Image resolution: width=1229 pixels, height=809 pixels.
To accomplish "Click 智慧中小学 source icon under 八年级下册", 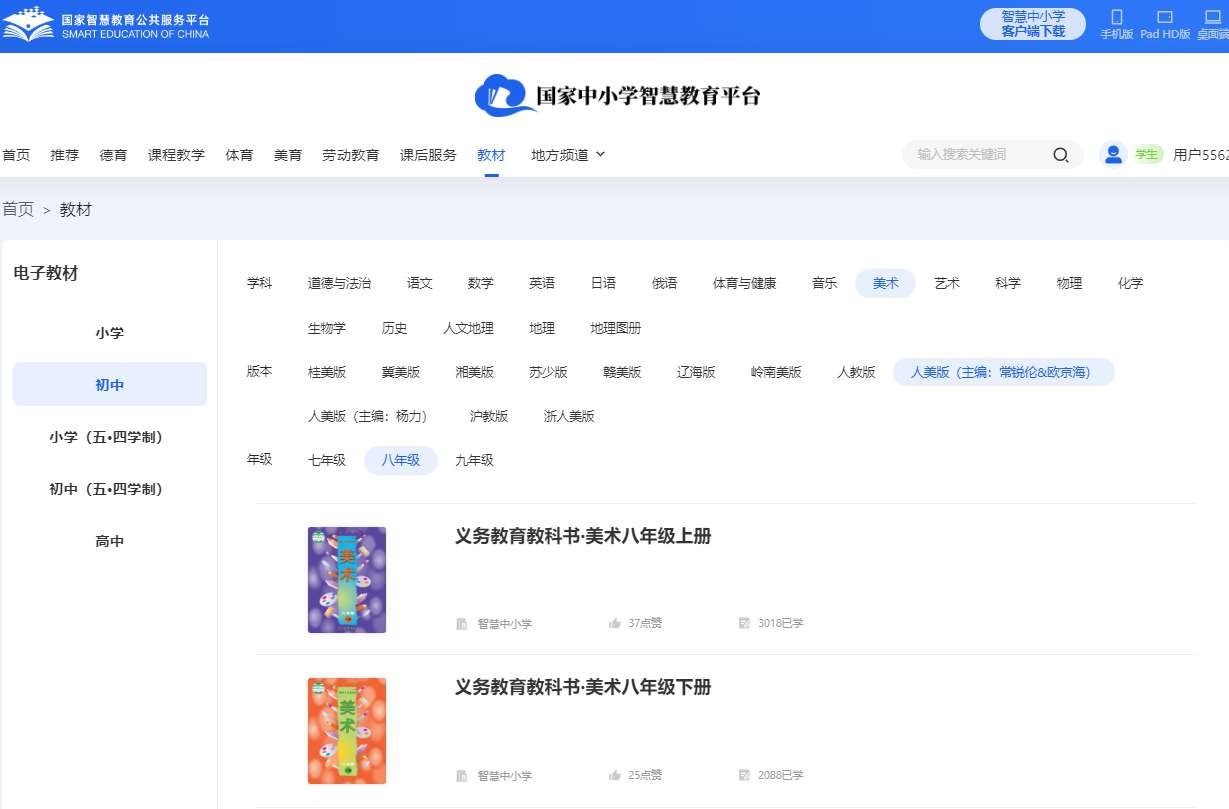I will (x=462, y=776).
